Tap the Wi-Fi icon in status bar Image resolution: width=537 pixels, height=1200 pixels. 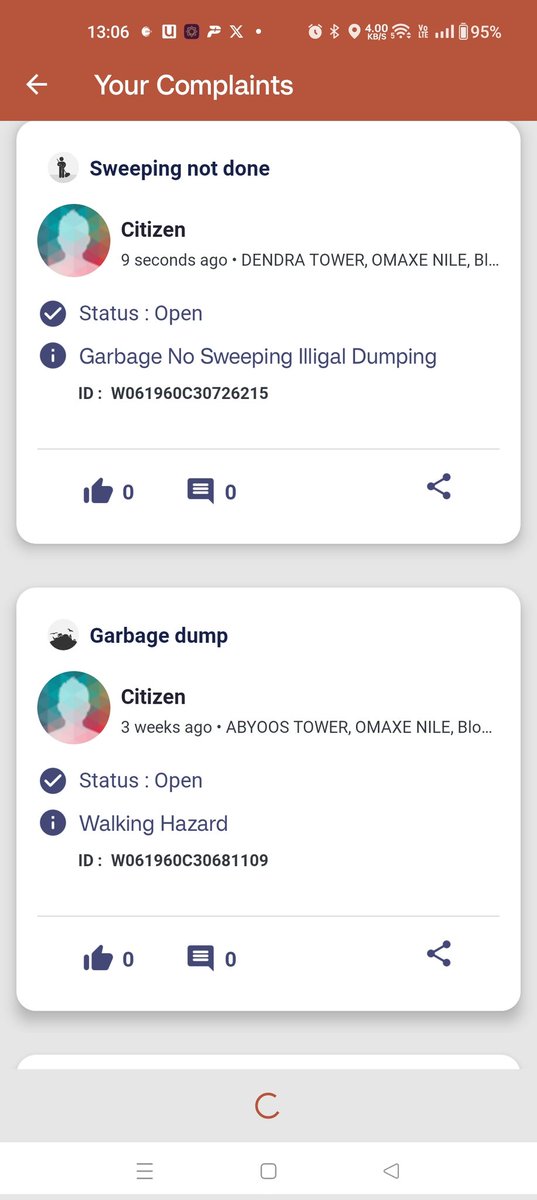point(401,32)
